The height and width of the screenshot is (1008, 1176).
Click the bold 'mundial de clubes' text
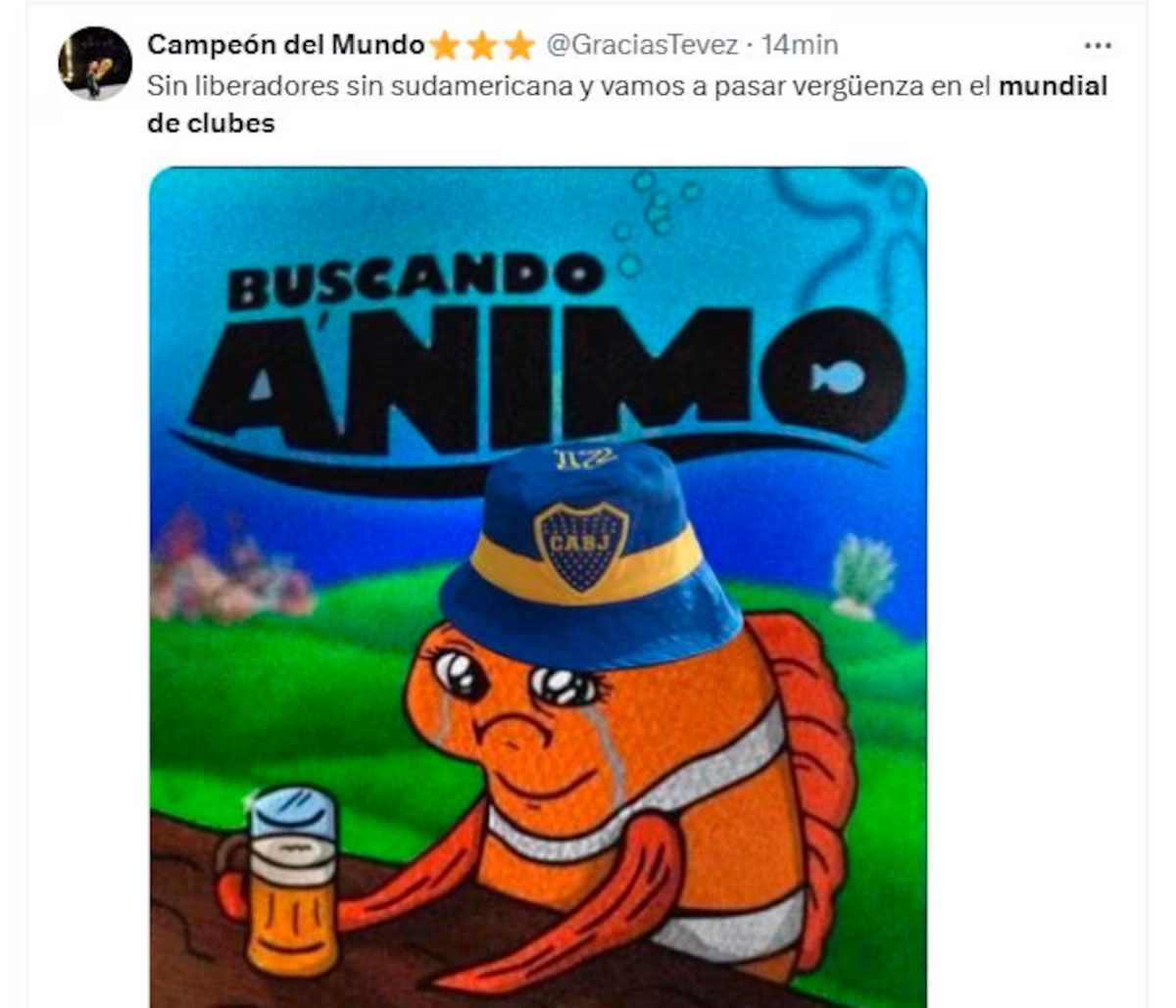[x=627, y=105]
